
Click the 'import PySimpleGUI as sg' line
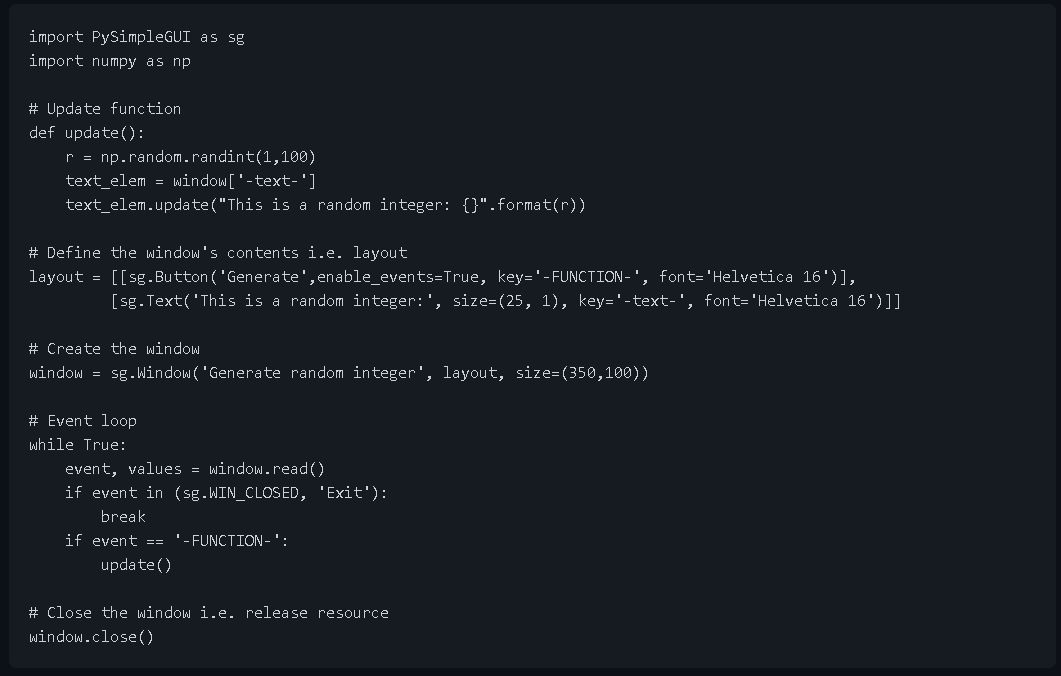pyautogui.click(x=136, y=37)
